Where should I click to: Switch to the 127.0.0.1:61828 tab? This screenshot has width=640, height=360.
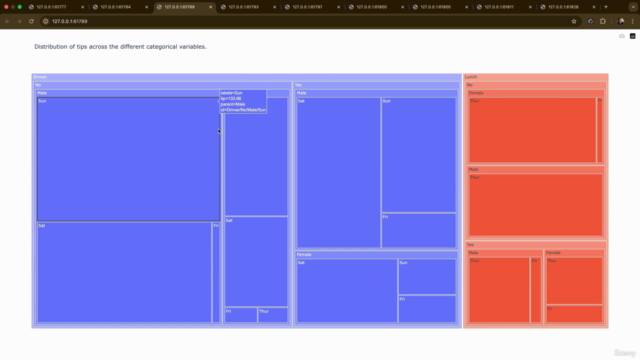[x=568, y=7]
